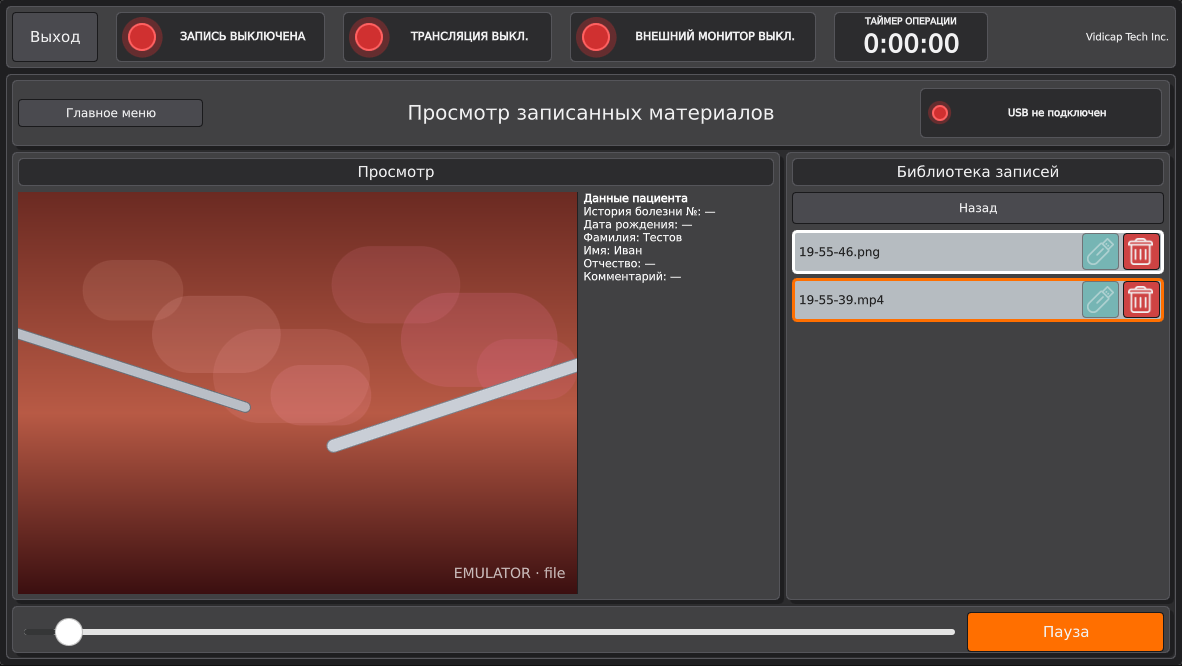Pause playback with the Пауза button

(1065, 631)
